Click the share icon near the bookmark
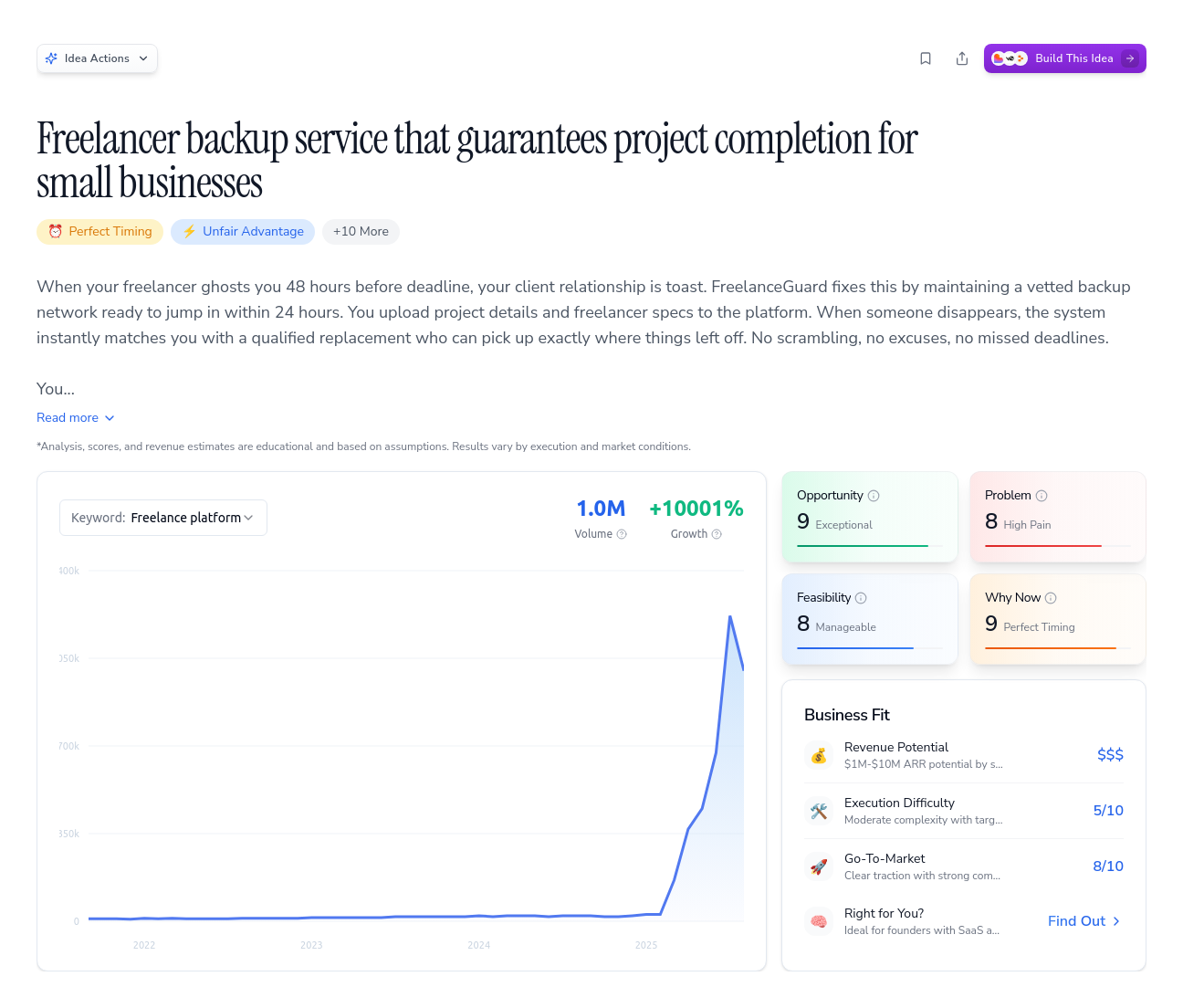 (x=962, y=58)
